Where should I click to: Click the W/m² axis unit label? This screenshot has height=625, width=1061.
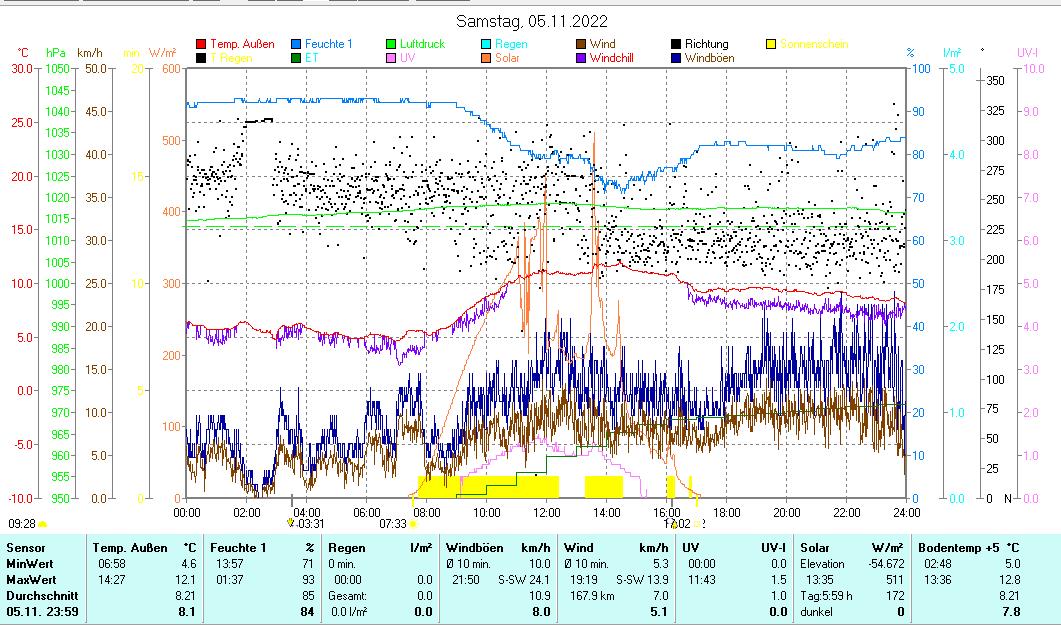click(x=162, y=53)
